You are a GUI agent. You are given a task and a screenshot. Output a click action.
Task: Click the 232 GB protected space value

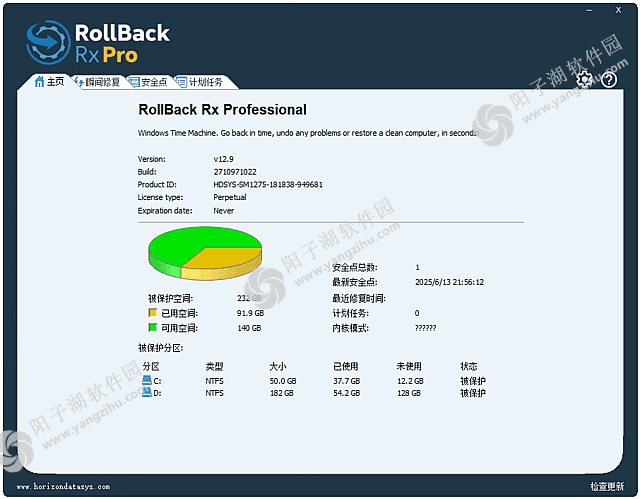click(249, 298)
